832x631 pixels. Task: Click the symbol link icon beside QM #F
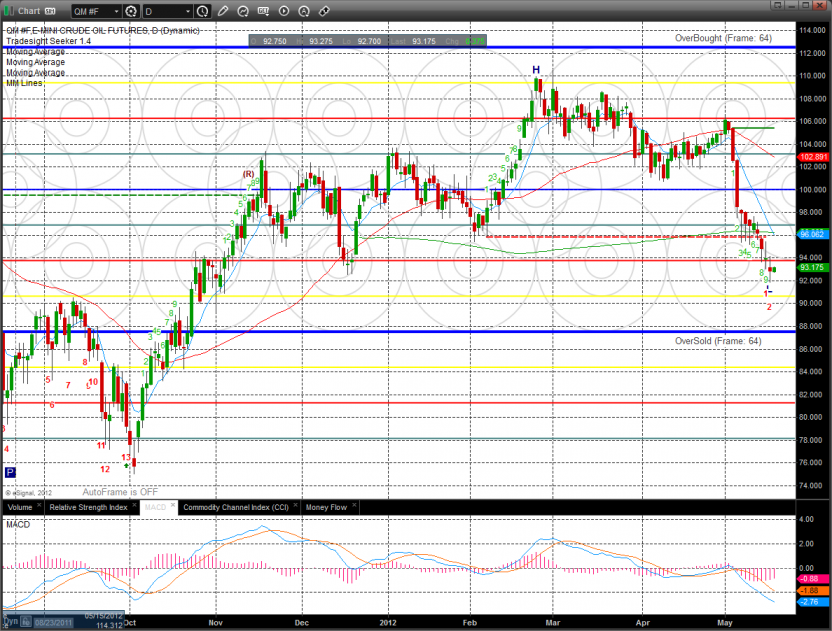pyautogui.click(x=130, y=11)
